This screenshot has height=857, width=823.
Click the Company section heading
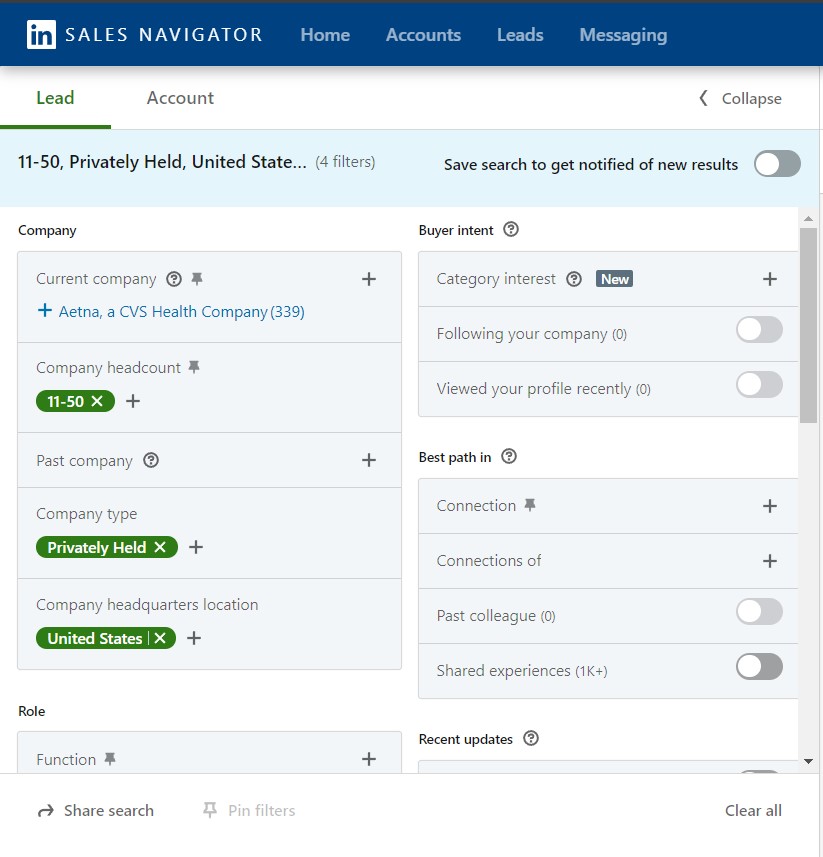click(47, 230)
